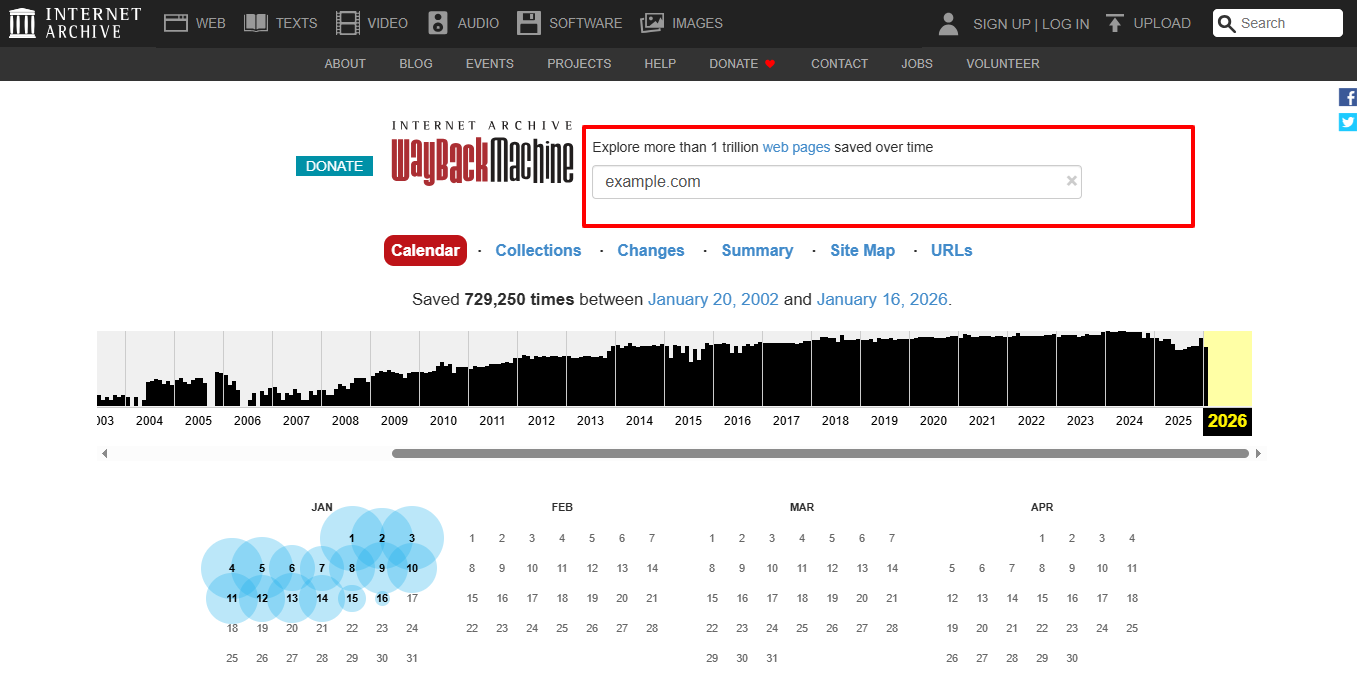Viewport: 1357px width, 700px height.
Task: Share the page via the Twitter icon
Action: coord(1347,122)
